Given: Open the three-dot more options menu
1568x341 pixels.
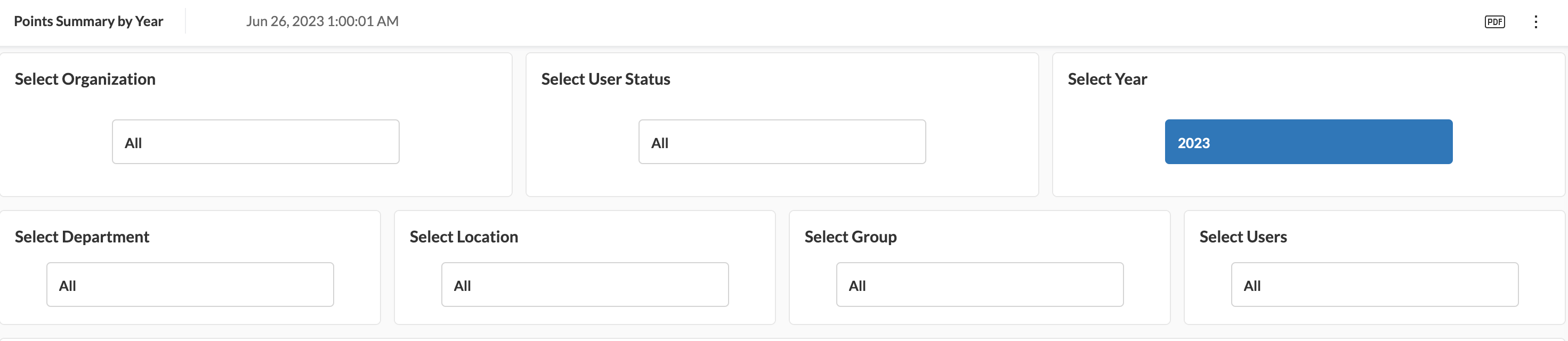Looking at the screenshot, I should (x=1535, y=22).
